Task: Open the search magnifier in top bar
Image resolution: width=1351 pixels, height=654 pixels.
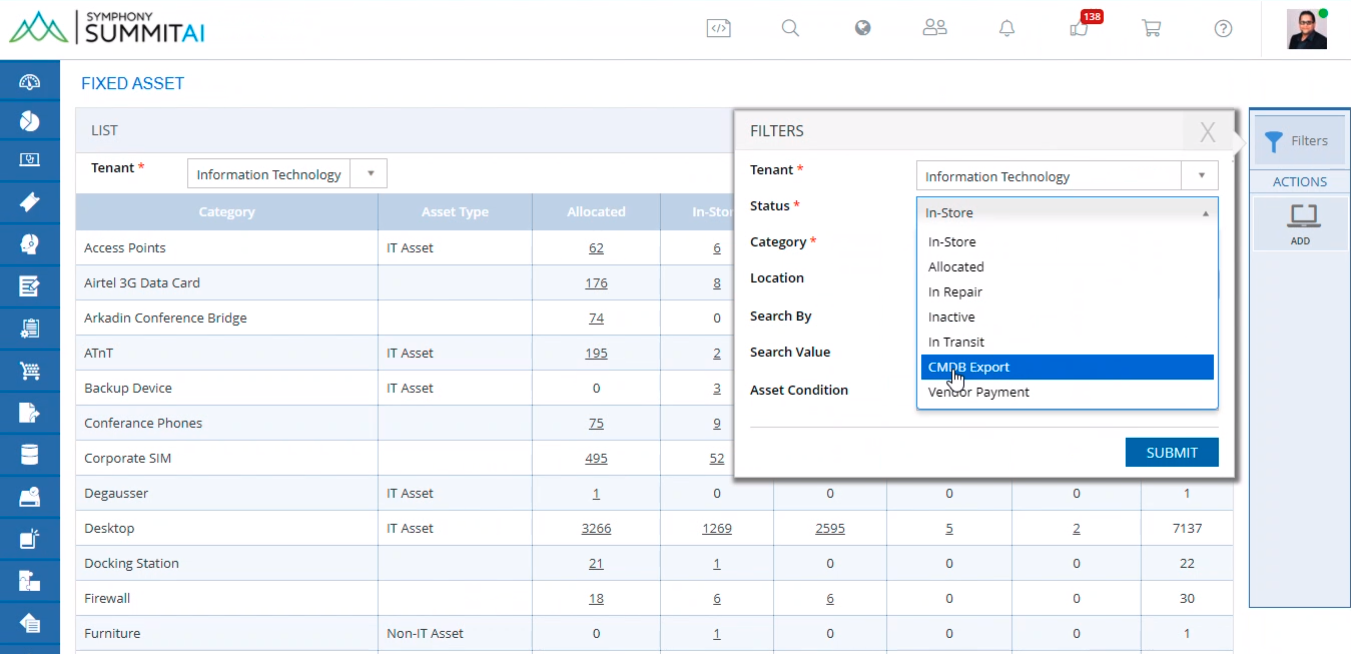Action: 790,28
